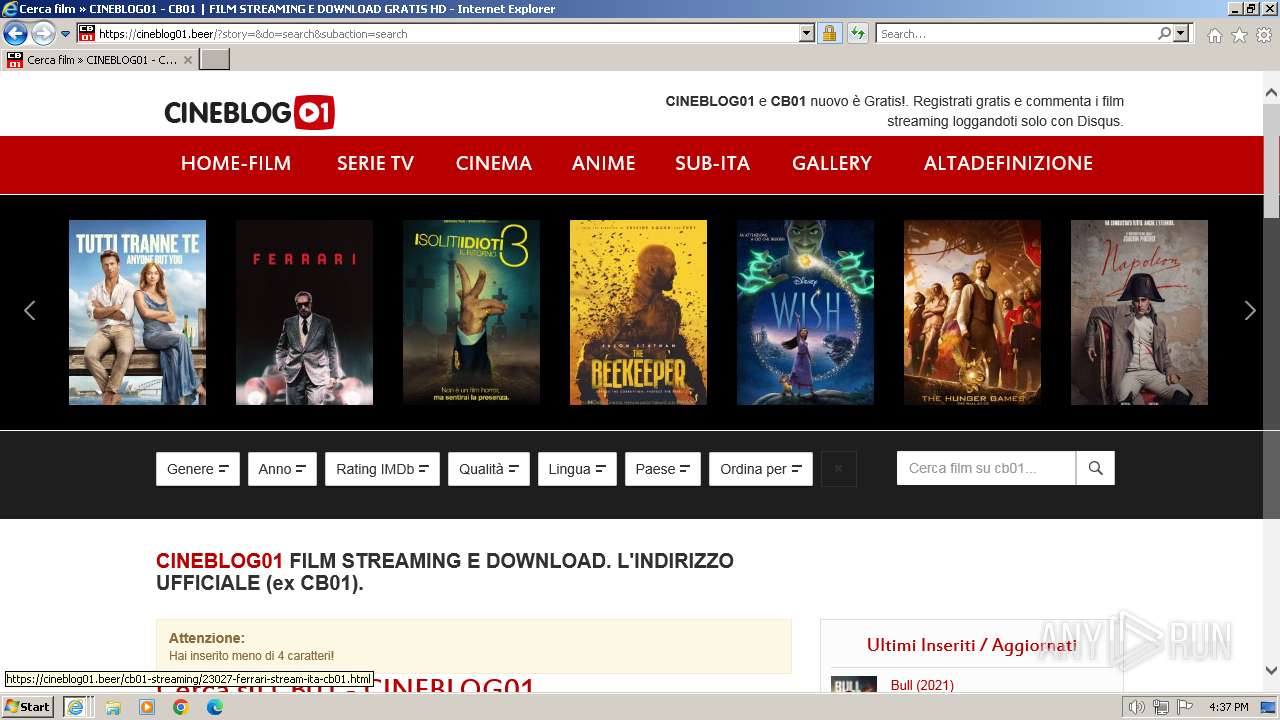Open the SERIE TV menu
Screen dimensions: 1280x720
pyautogui.click(x=375, y=163)
